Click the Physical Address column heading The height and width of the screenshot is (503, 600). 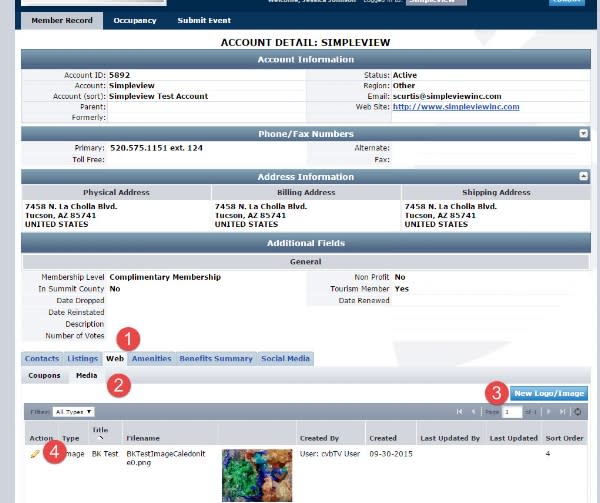tap(116, 192)
